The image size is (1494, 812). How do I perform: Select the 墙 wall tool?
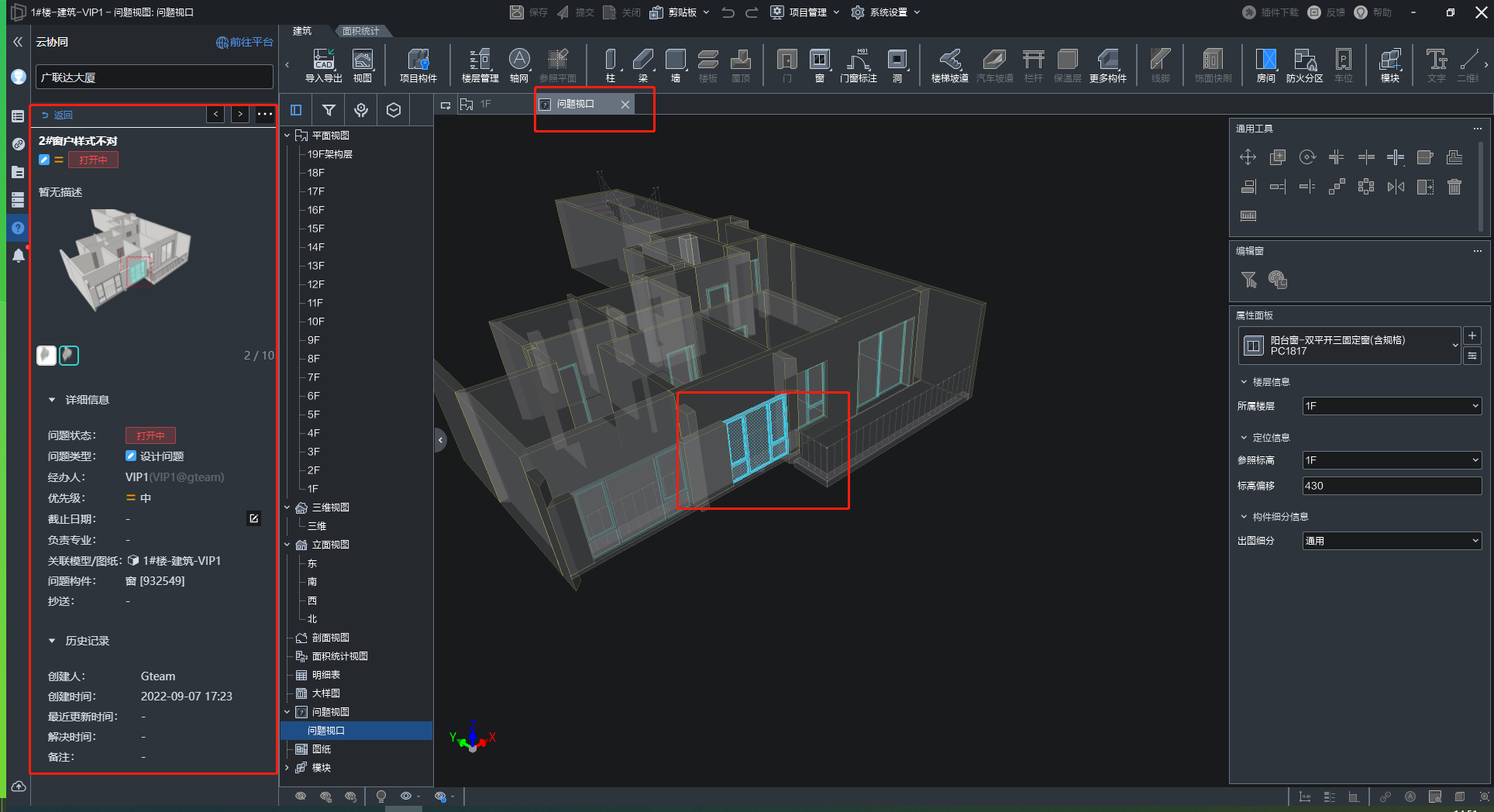676,65
